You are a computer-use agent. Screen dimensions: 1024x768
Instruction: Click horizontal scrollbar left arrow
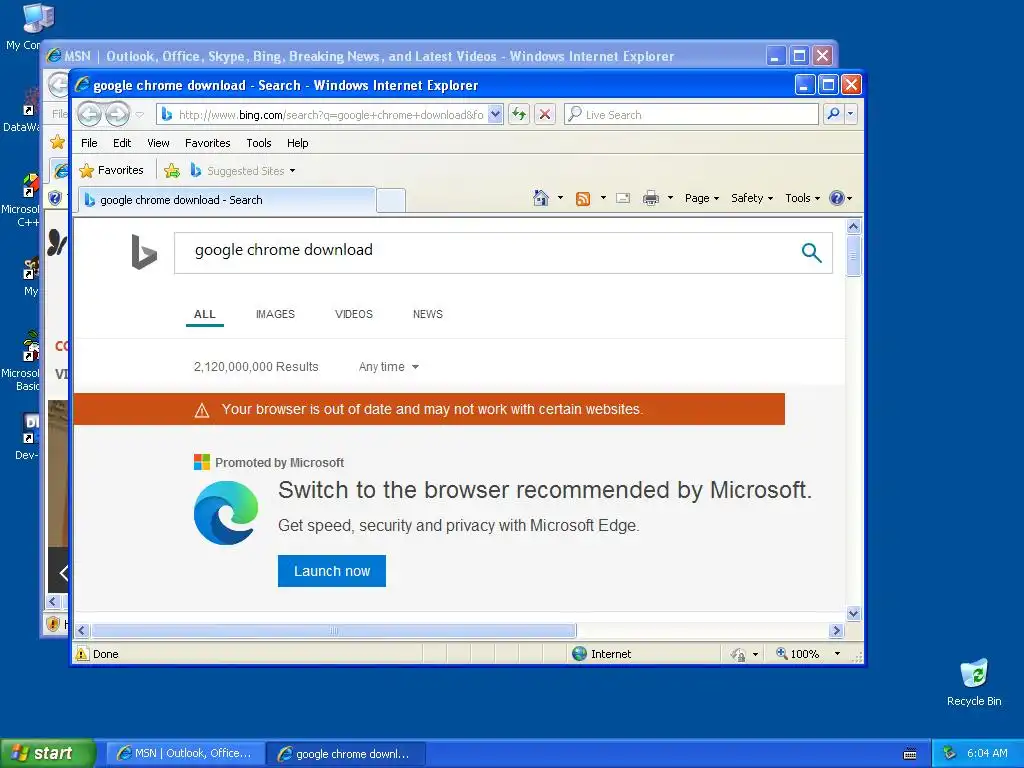pos(82,630)
